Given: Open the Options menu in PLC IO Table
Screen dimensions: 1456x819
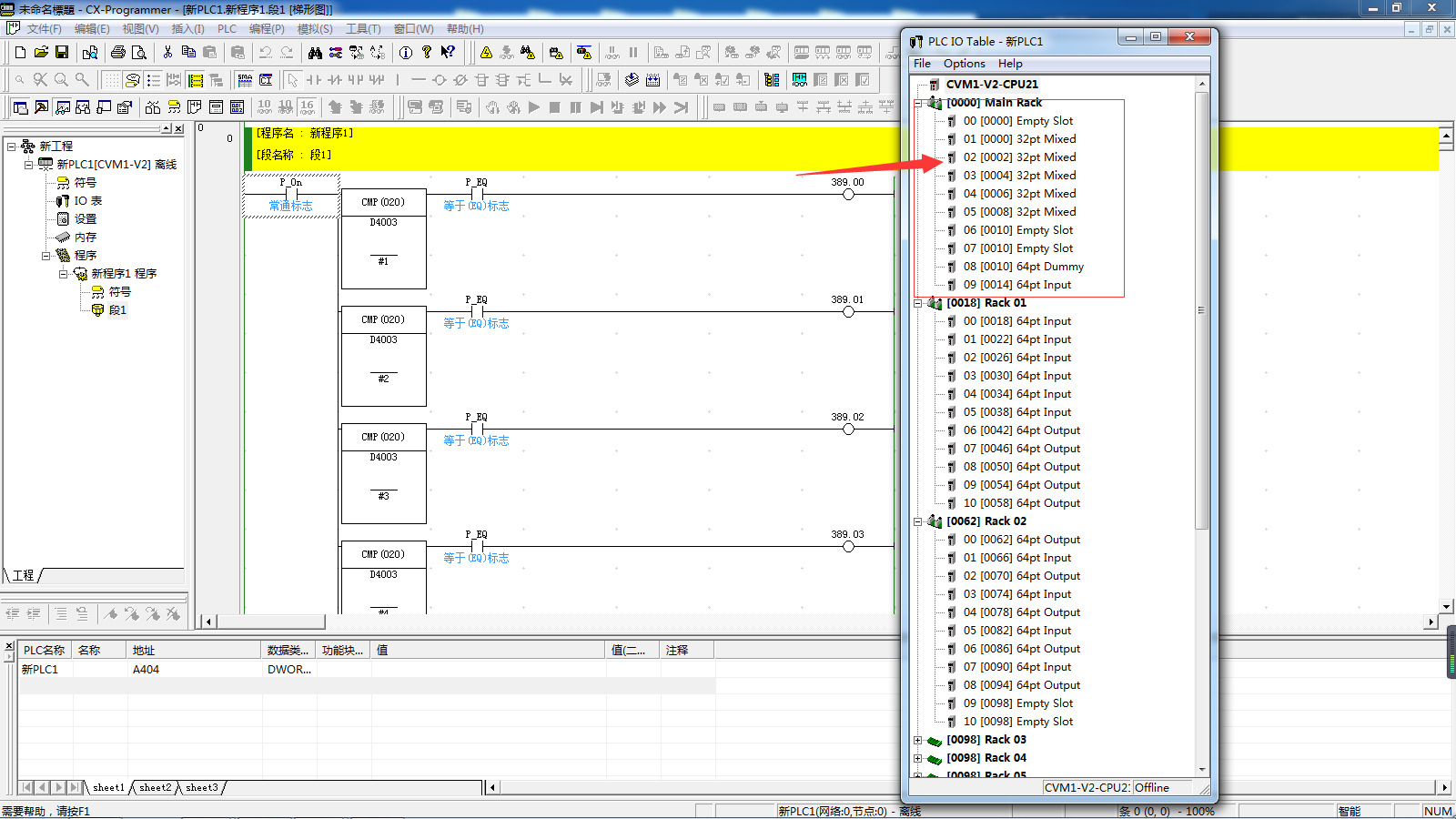Looking at the screenshot, I should [x=964, y=64].
